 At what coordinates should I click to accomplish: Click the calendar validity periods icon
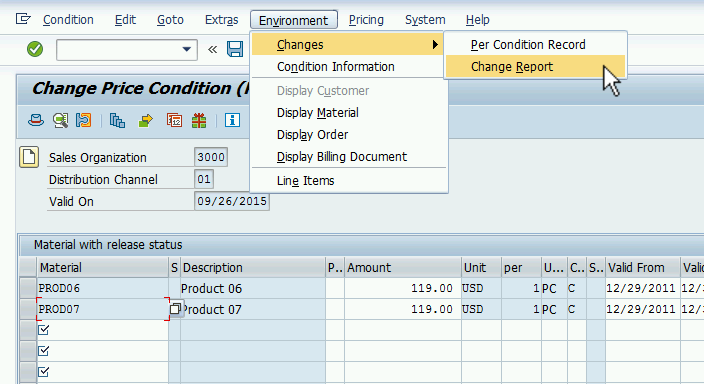tap(174, 120)
